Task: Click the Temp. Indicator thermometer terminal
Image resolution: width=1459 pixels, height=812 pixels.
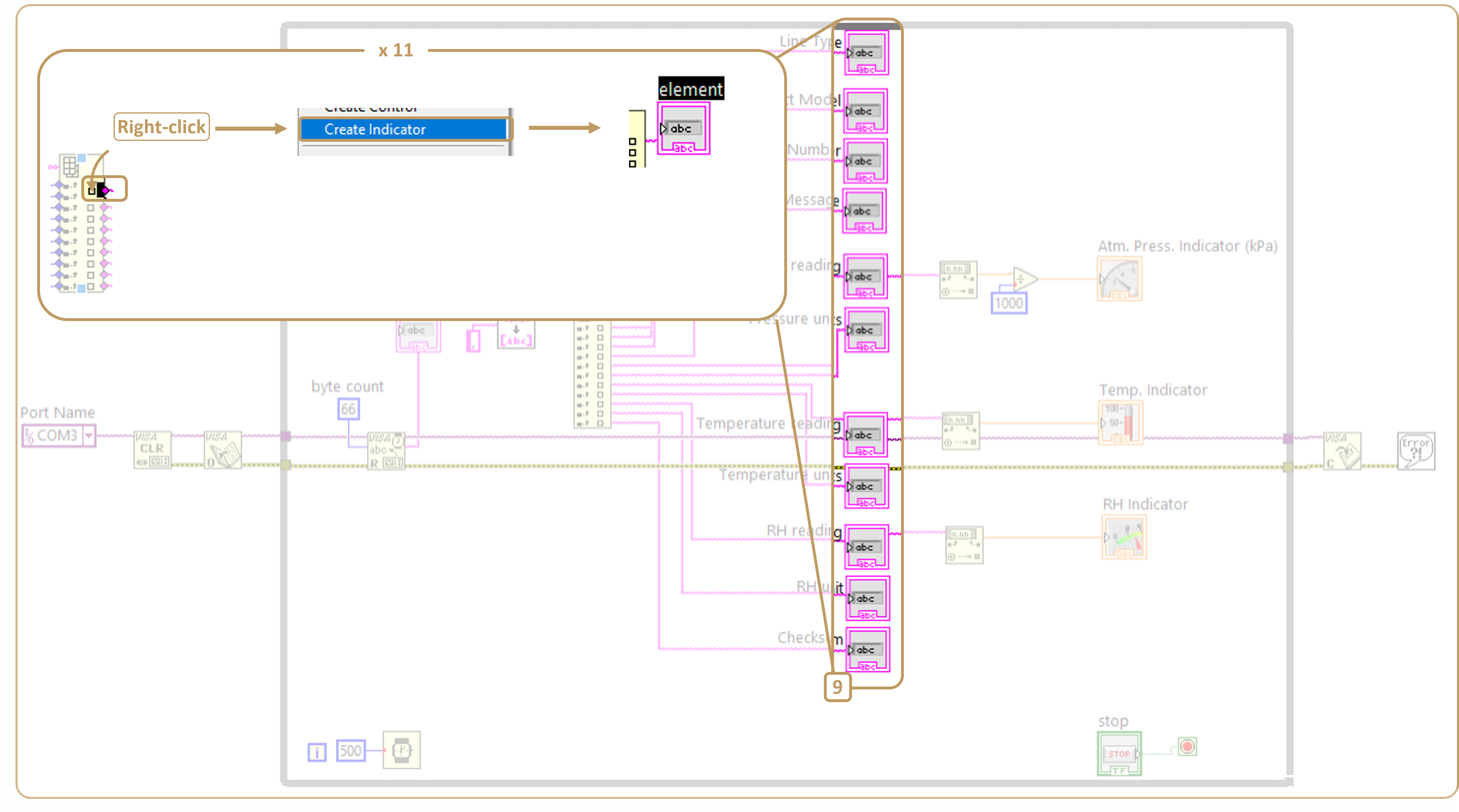Action: coord(1120,423)
